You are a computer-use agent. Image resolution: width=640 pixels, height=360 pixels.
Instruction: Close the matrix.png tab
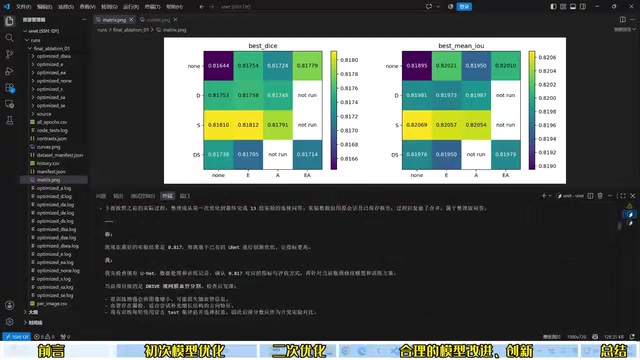pyautogui.click(x=131, y=20)
